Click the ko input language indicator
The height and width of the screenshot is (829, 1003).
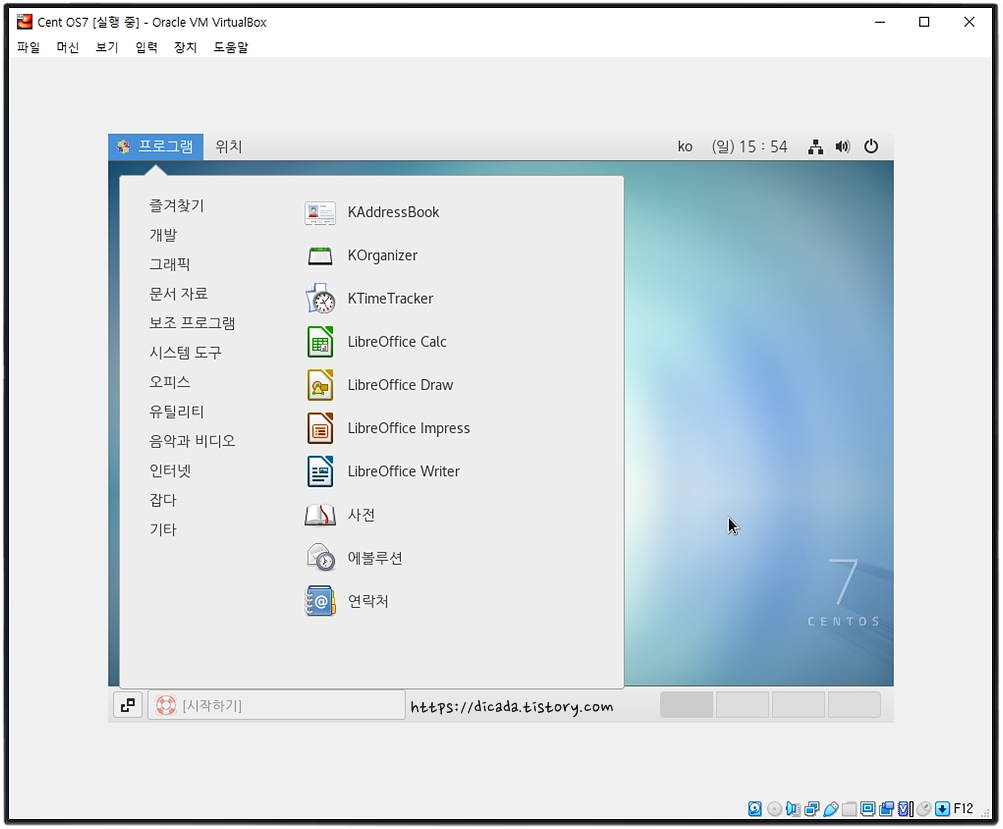pyautogui.click(x=685, y=147)
